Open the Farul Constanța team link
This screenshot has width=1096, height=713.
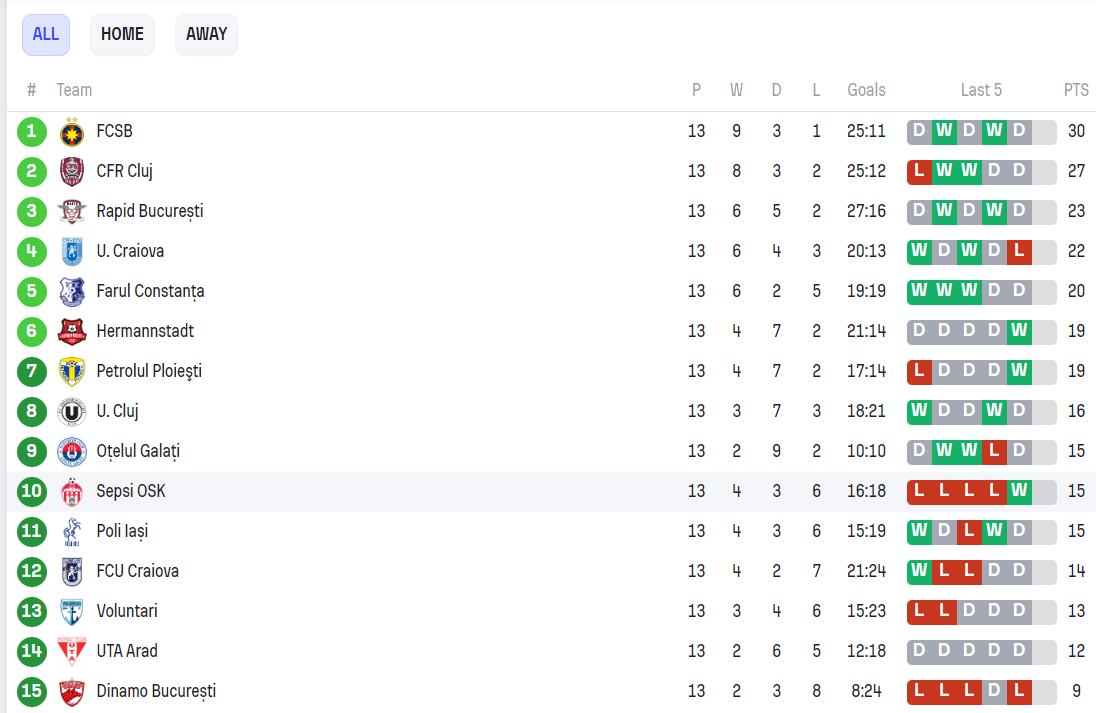(x=150, y=291)
